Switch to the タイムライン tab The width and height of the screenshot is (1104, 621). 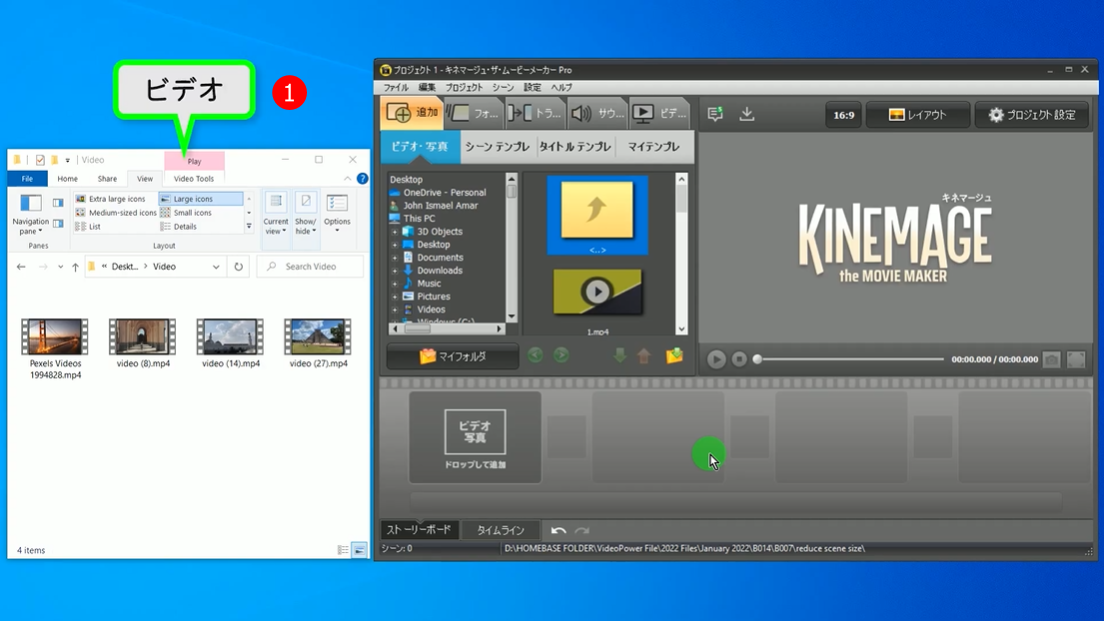click(x=500, y=531)
